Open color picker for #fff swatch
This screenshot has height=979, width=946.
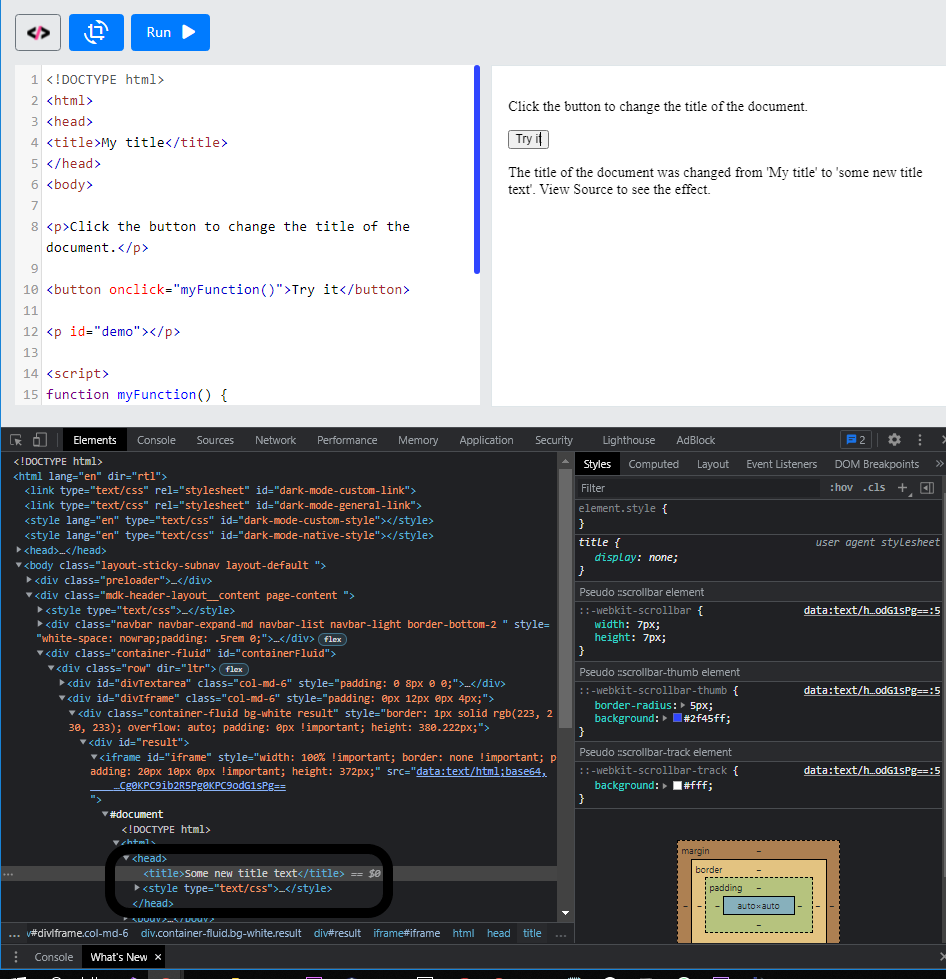tap(677, 785)
